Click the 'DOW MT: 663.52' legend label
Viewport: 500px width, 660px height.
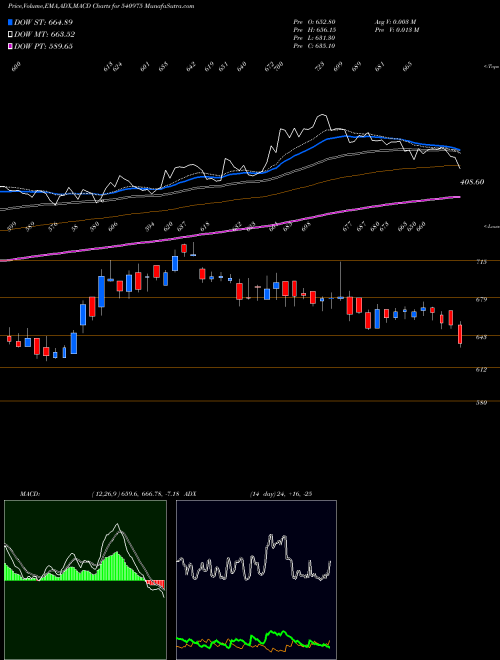tap(45, 34)
